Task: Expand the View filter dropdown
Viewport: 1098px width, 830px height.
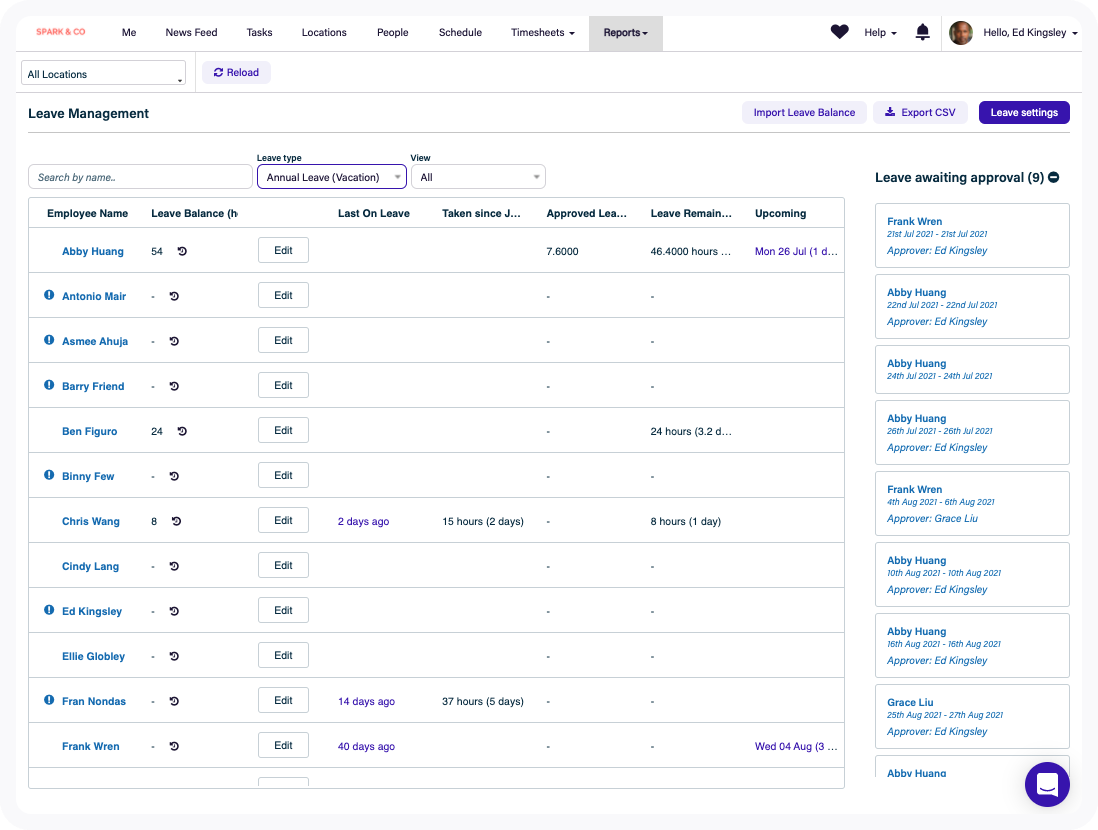Action: point(478,177)
